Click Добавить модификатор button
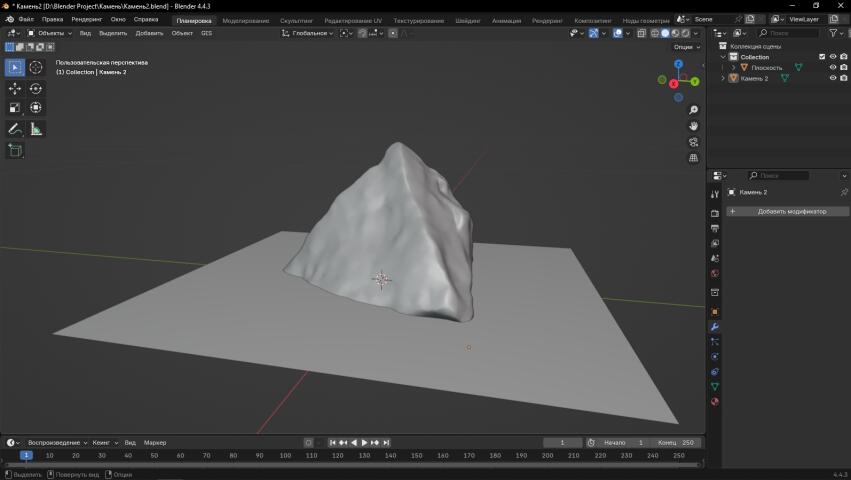 point(788,211)
